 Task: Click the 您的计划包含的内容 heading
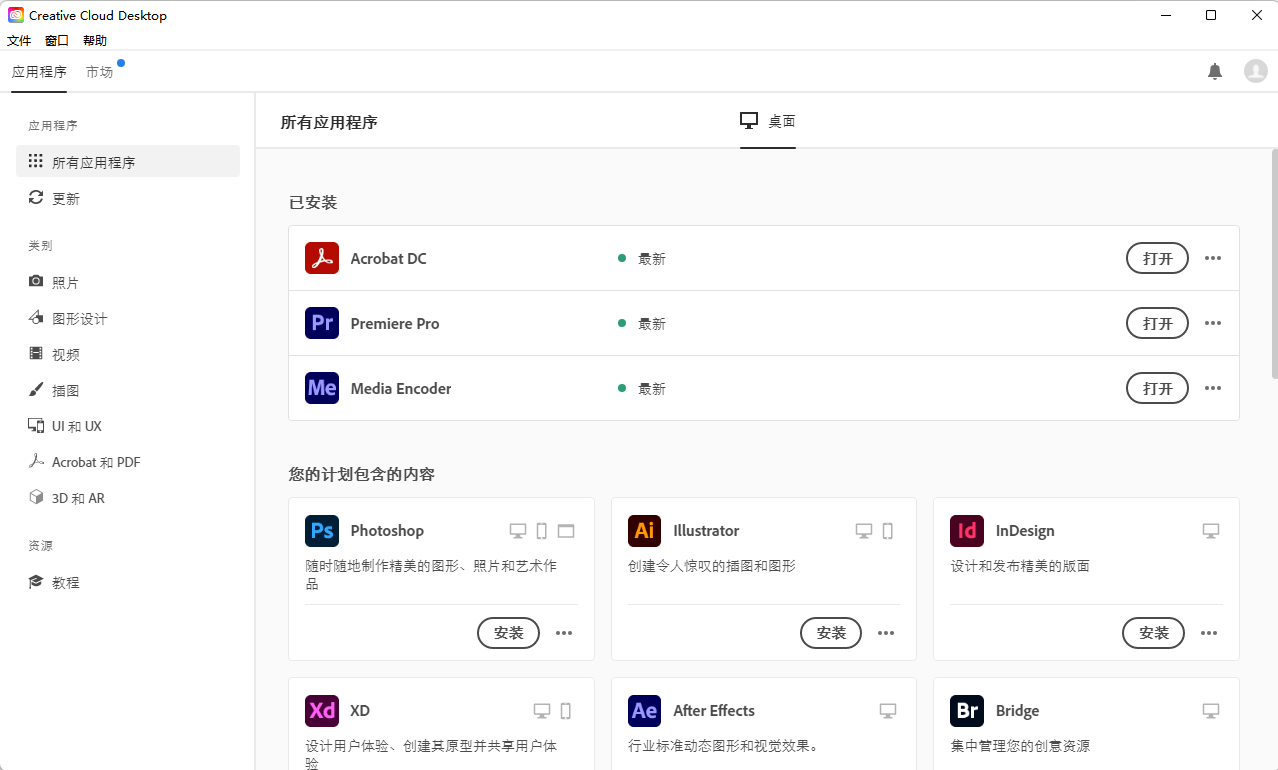click(362, 474)
